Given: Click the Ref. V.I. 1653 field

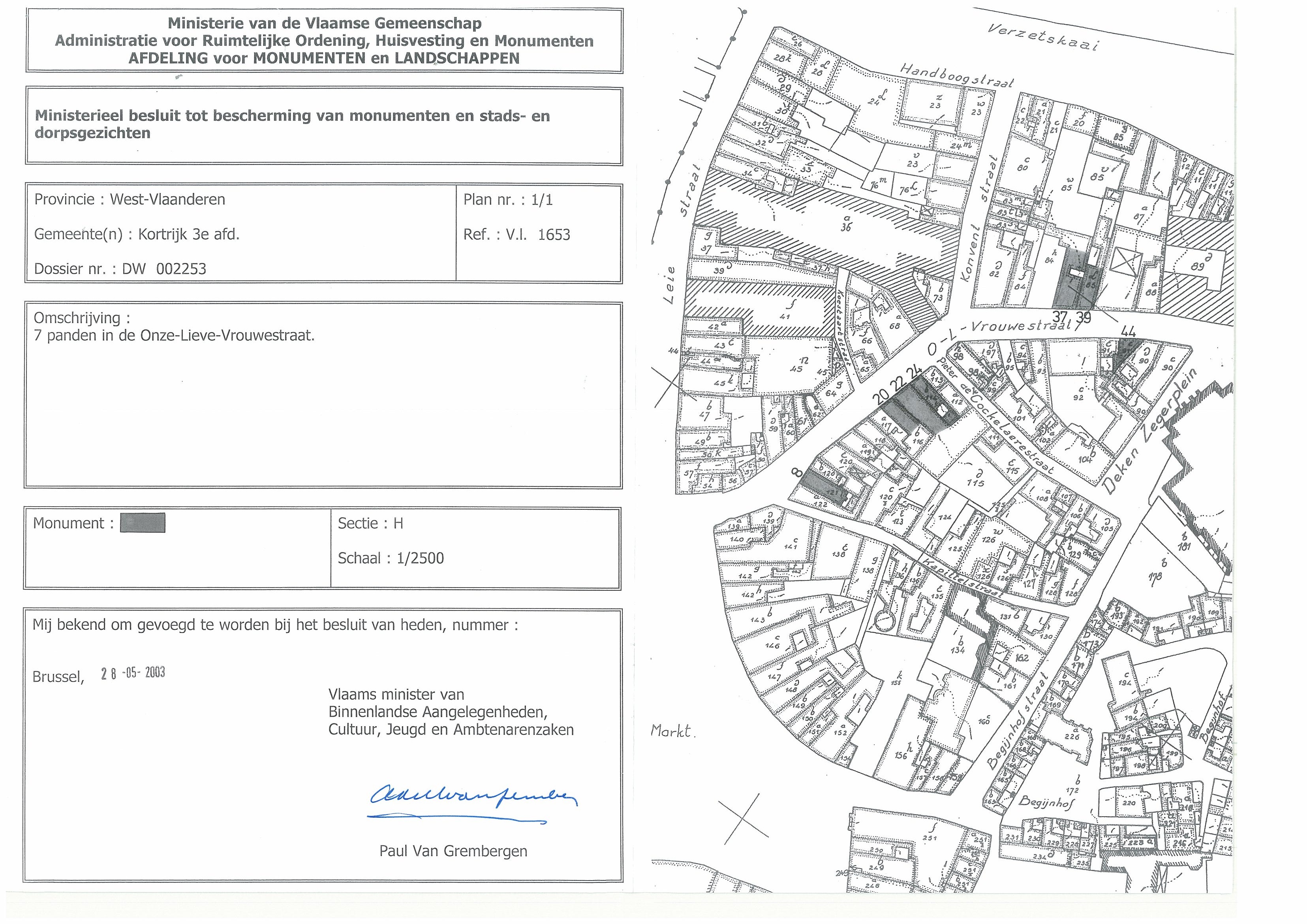Looking at the screenshot, I should click(x=516, y=235).
